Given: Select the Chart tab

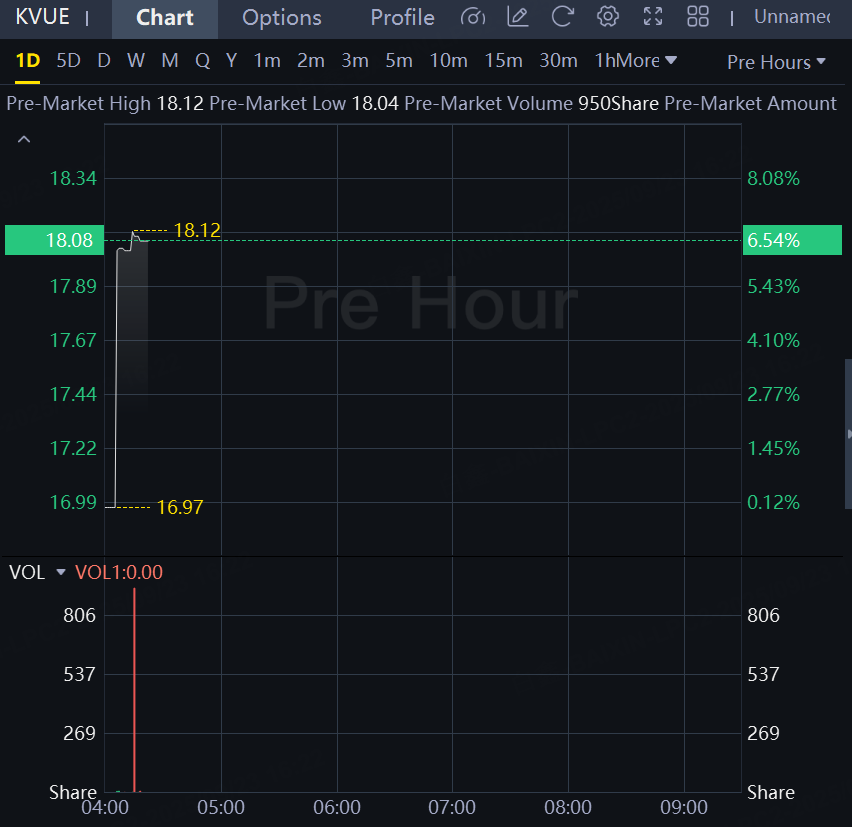Looking at the screenshot, I should (165, 18).
